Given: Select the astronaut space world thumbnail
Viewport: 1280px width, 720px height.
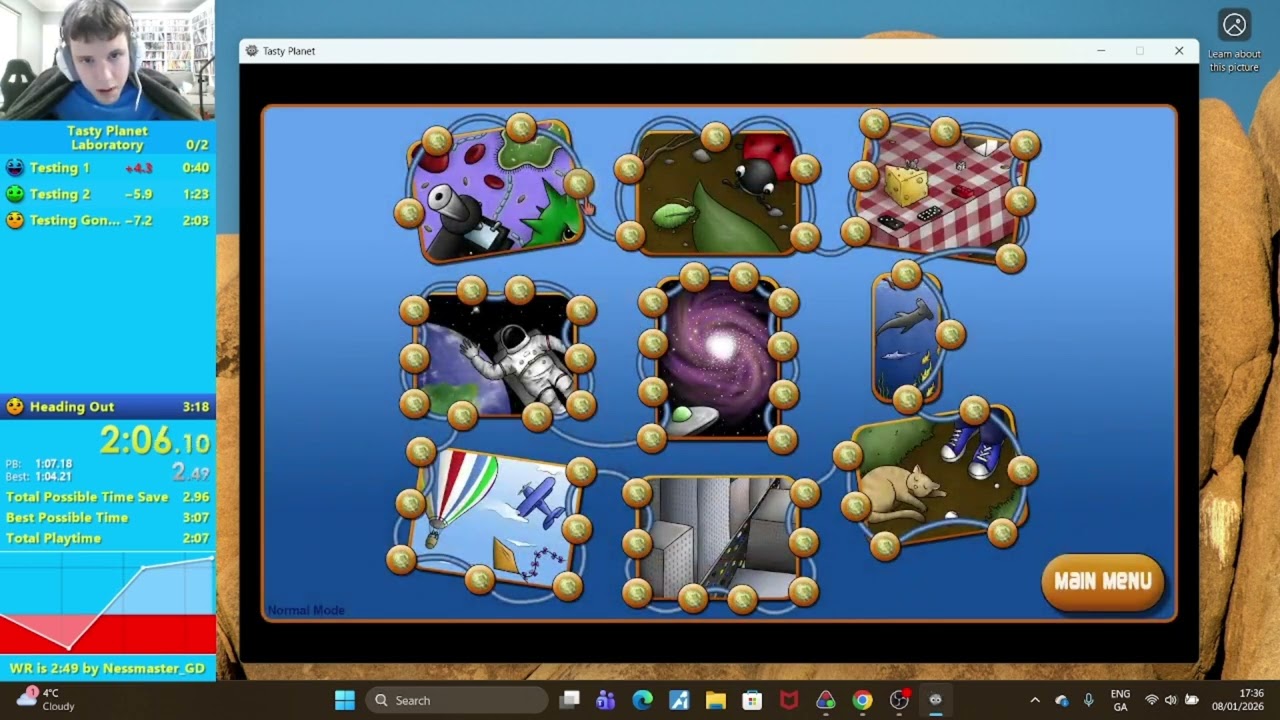Looking at the screenshot, I should [x=497, y=353].
